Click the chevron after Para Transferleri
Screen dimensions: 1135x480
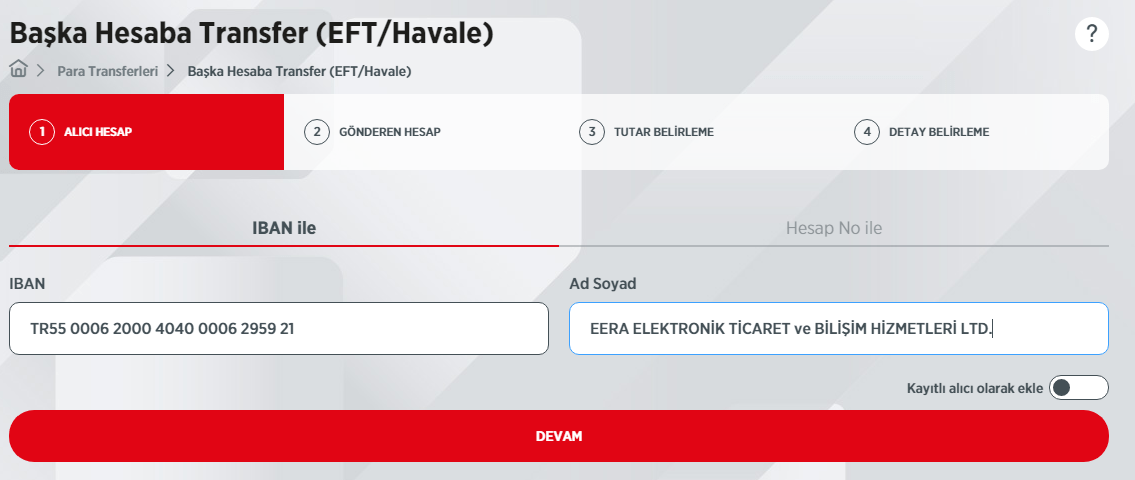[x=171, y=71]
